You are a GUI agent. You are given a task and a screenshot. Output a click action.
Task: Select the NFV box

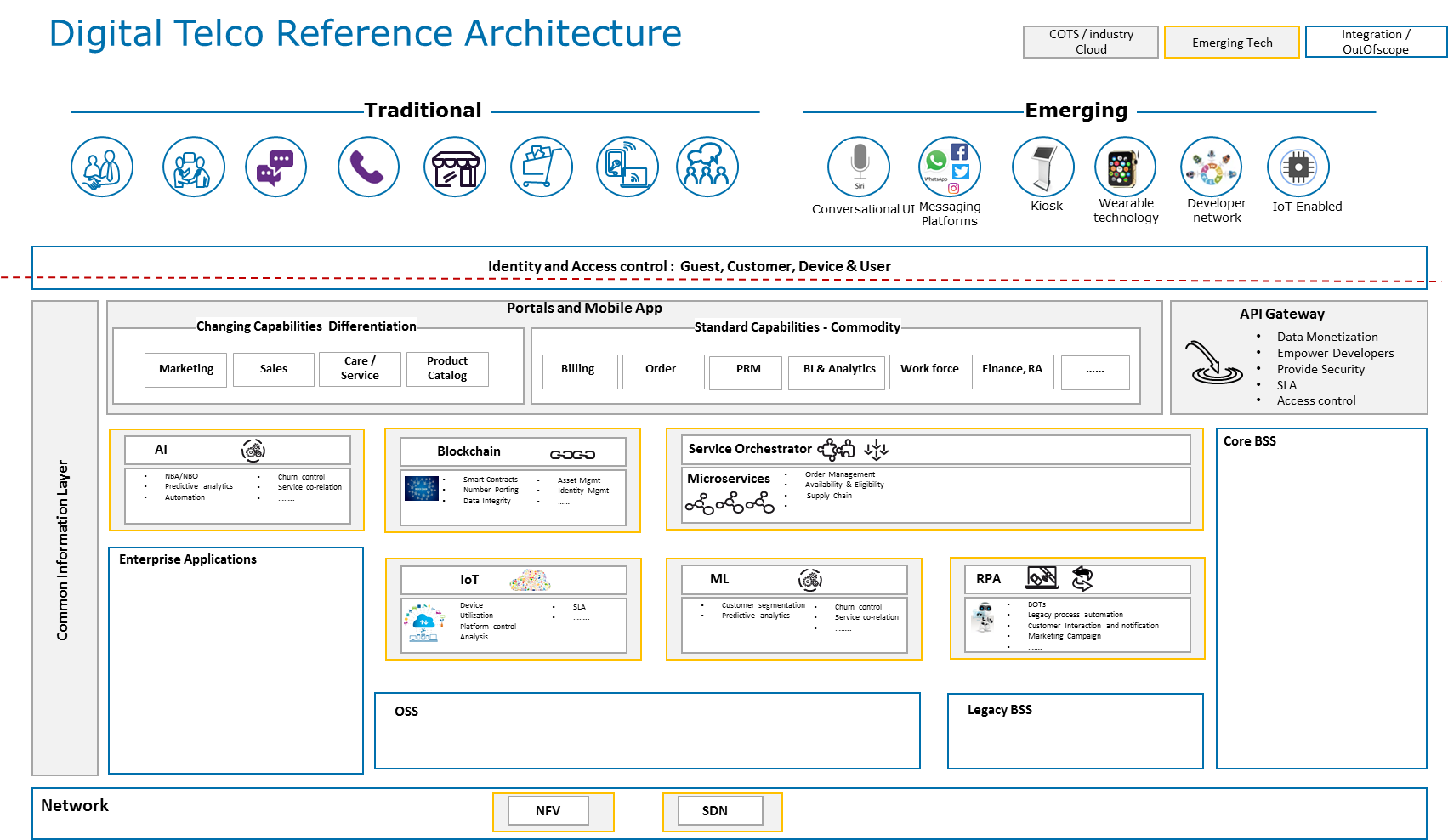click(x=548, y=811)
